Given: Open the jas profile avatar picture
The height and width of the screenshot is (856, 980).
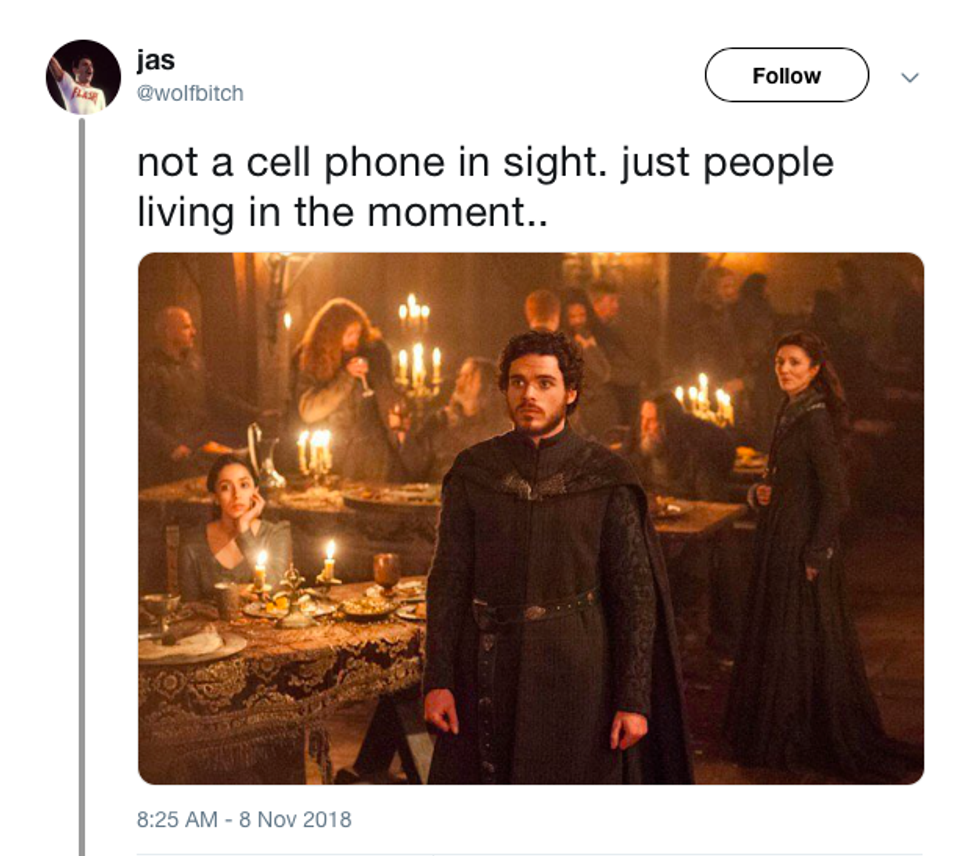Looking at the screenshot, I should 83,77.
